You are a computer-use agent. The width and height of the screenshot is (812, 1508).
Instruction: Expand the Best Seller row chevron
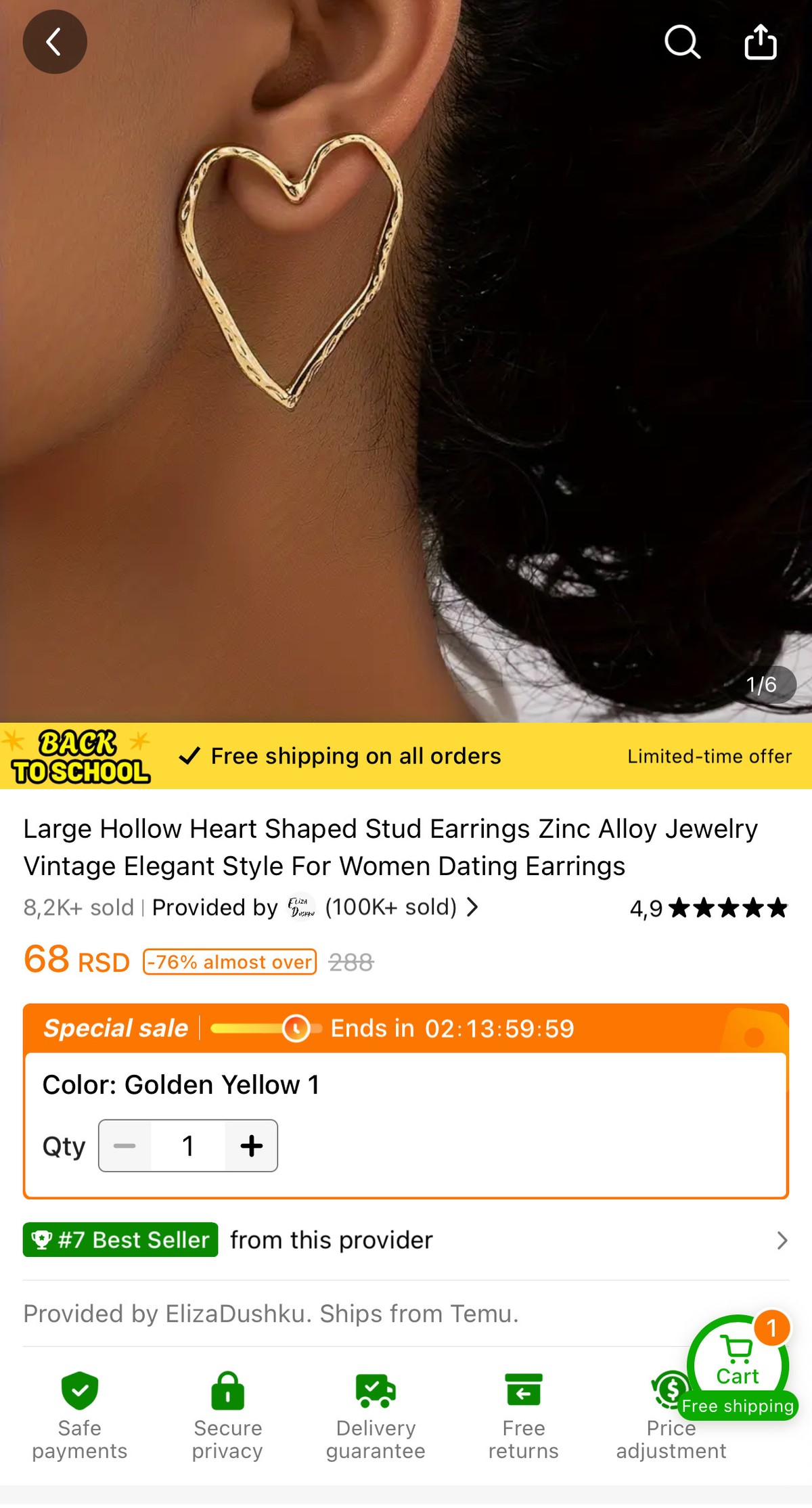pos(782,1240)
